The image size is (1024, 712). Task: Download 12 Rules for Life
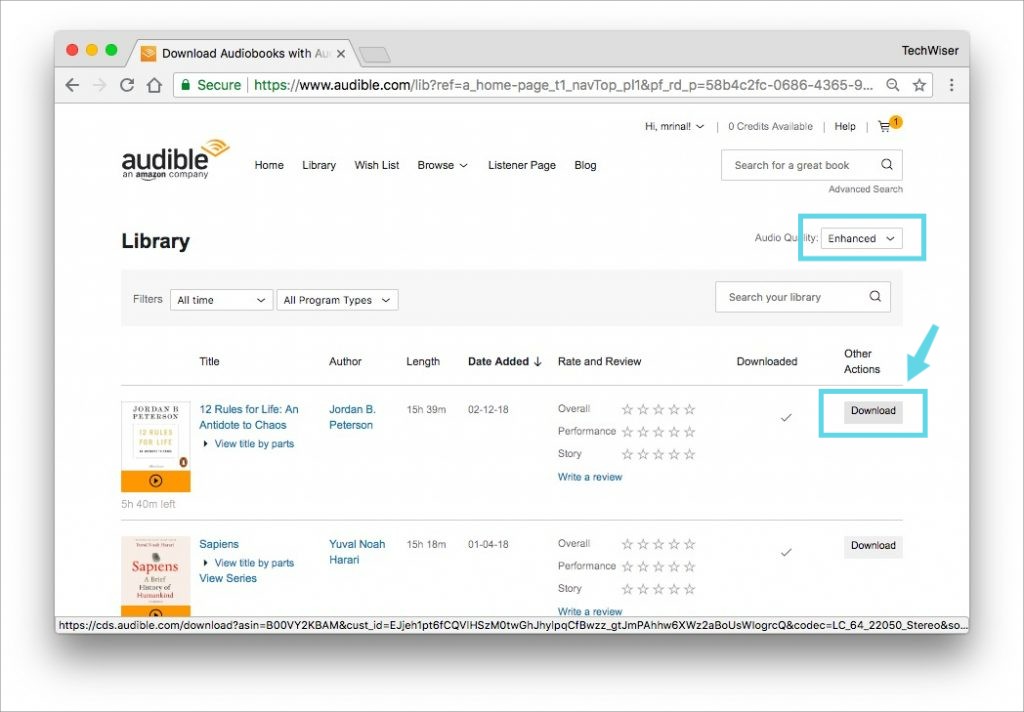[873, 411]
